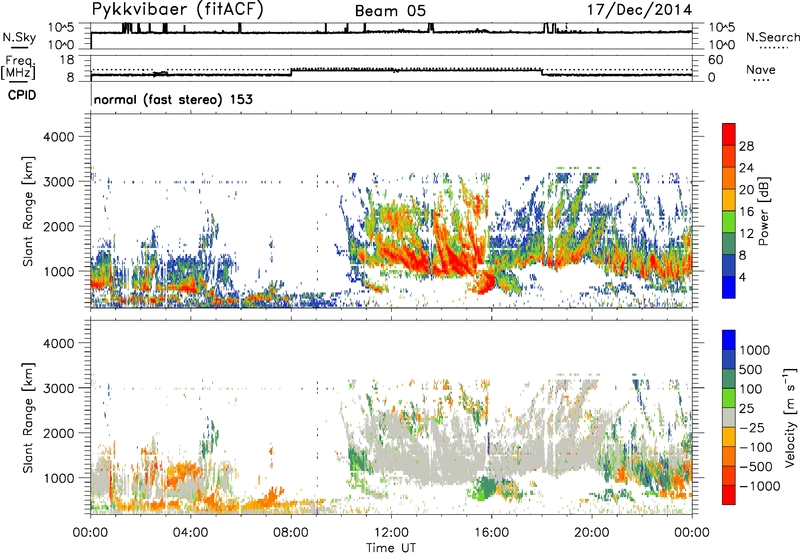Click the '4000' tick on power panel
The width and height of the screenshot is (800, 554).
(x=58, y=137)
